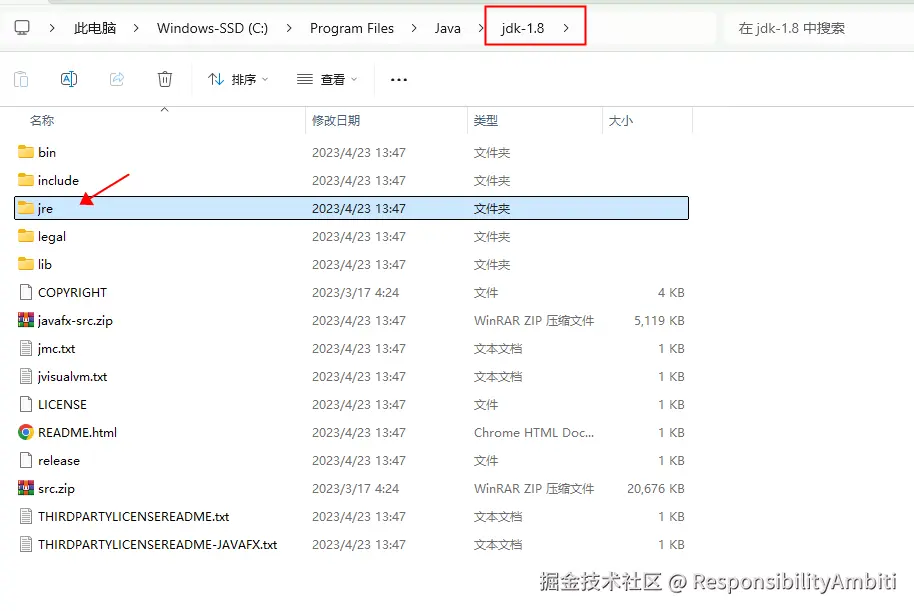Click jdk-1.8 breadcrumb segment

(522, 28)
